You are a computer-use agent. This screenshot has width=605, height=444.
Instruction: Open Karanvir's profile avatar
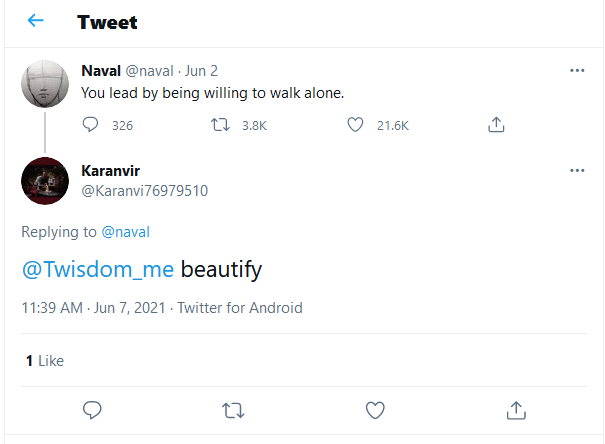tap(45, 181)
